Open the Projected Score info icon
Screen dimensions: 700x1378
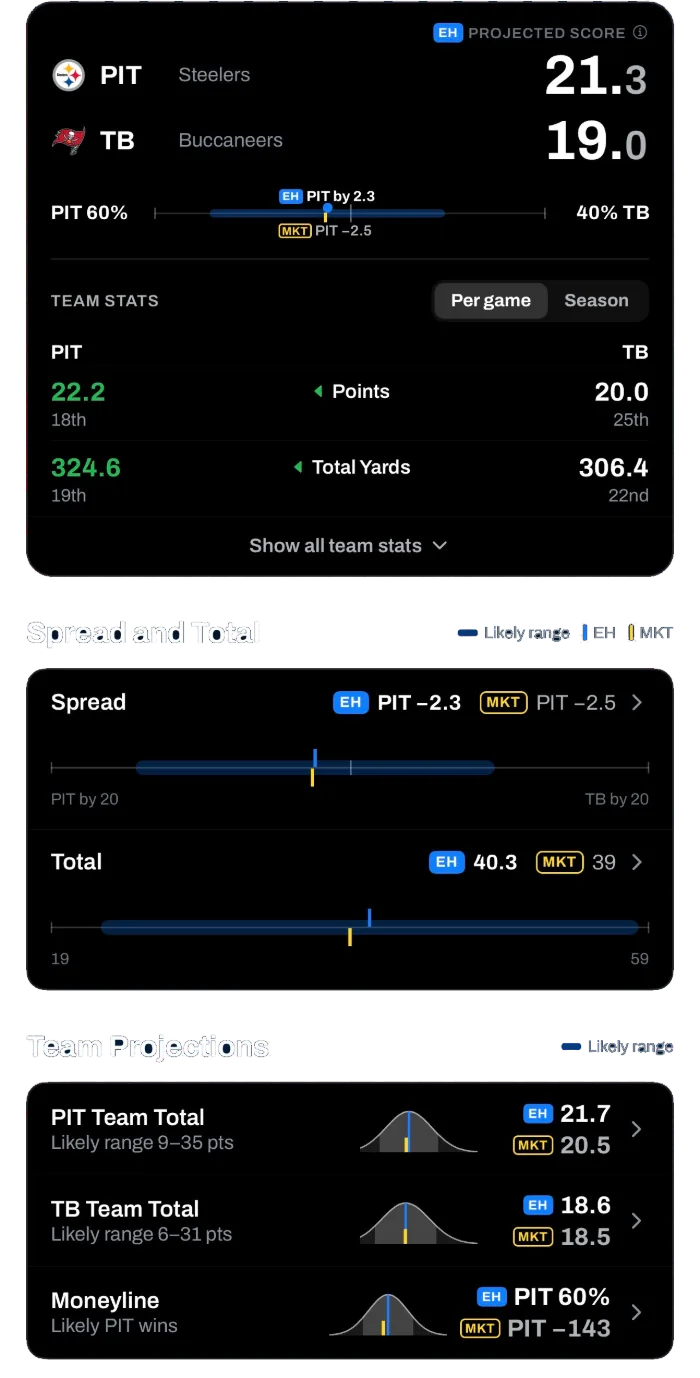[640, 32]
